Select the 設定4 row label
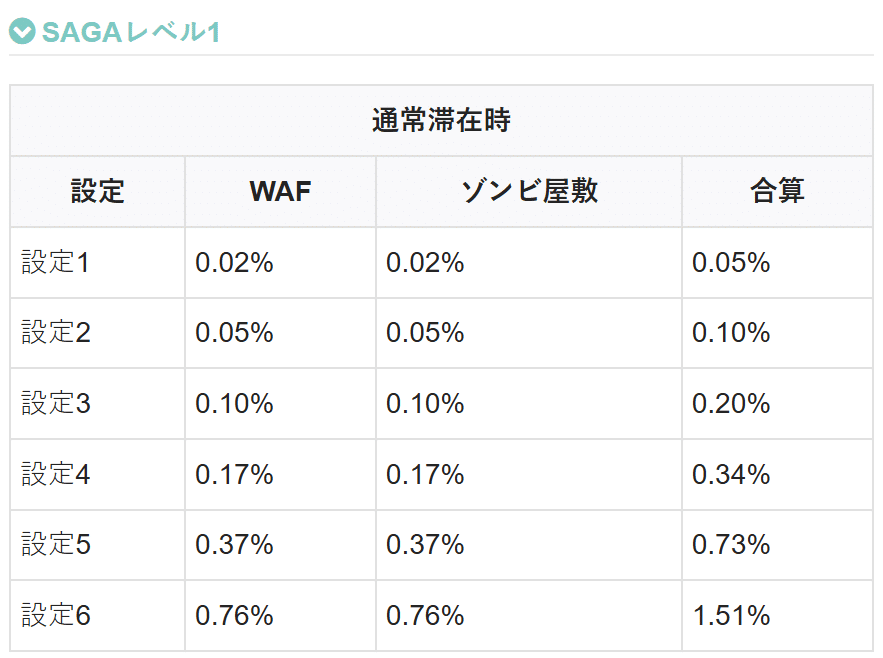 55,474
